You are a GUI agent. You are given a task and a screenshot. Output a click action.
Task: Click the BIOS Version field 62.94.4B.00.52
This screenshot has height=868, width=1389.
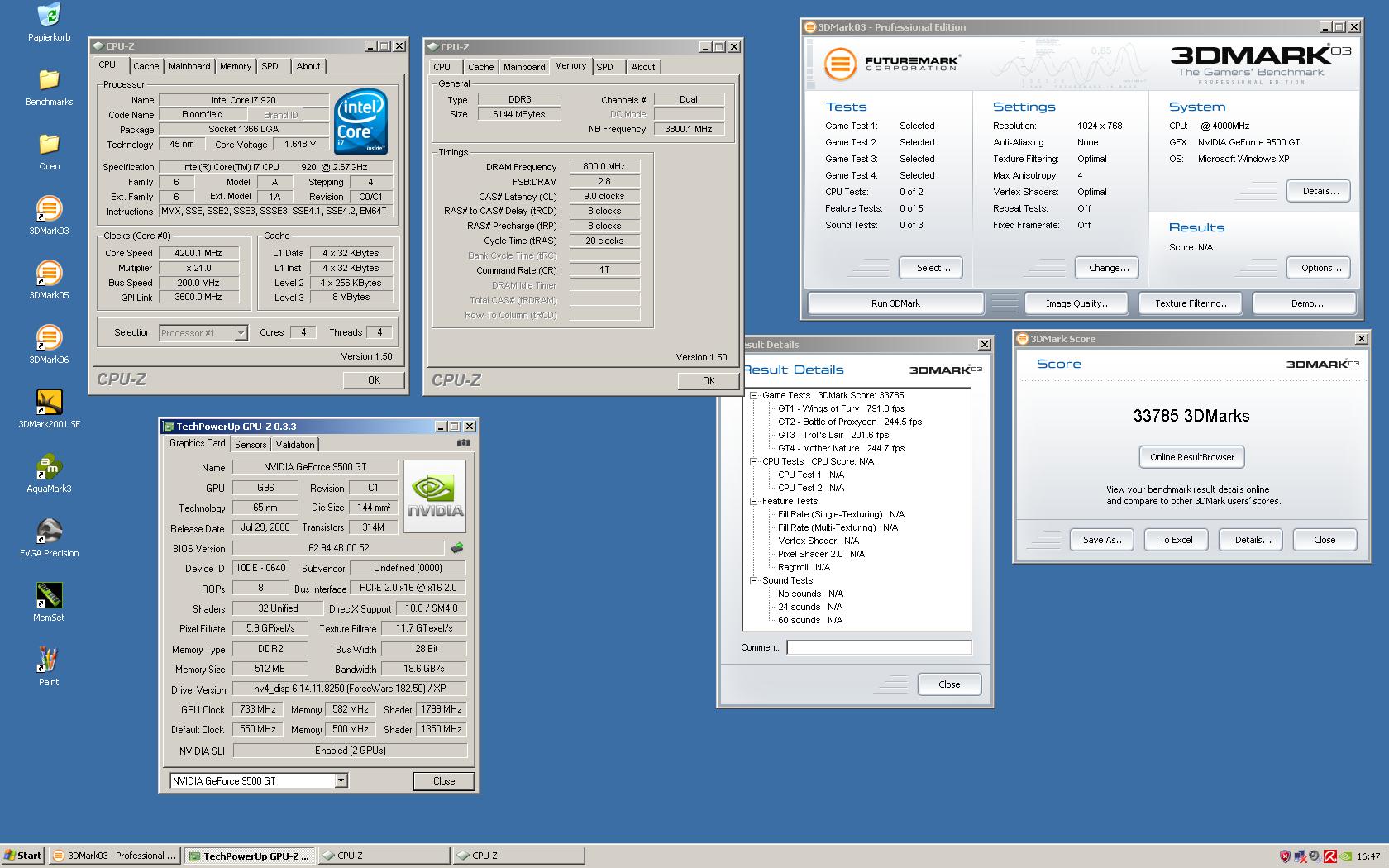coord(338,548)
